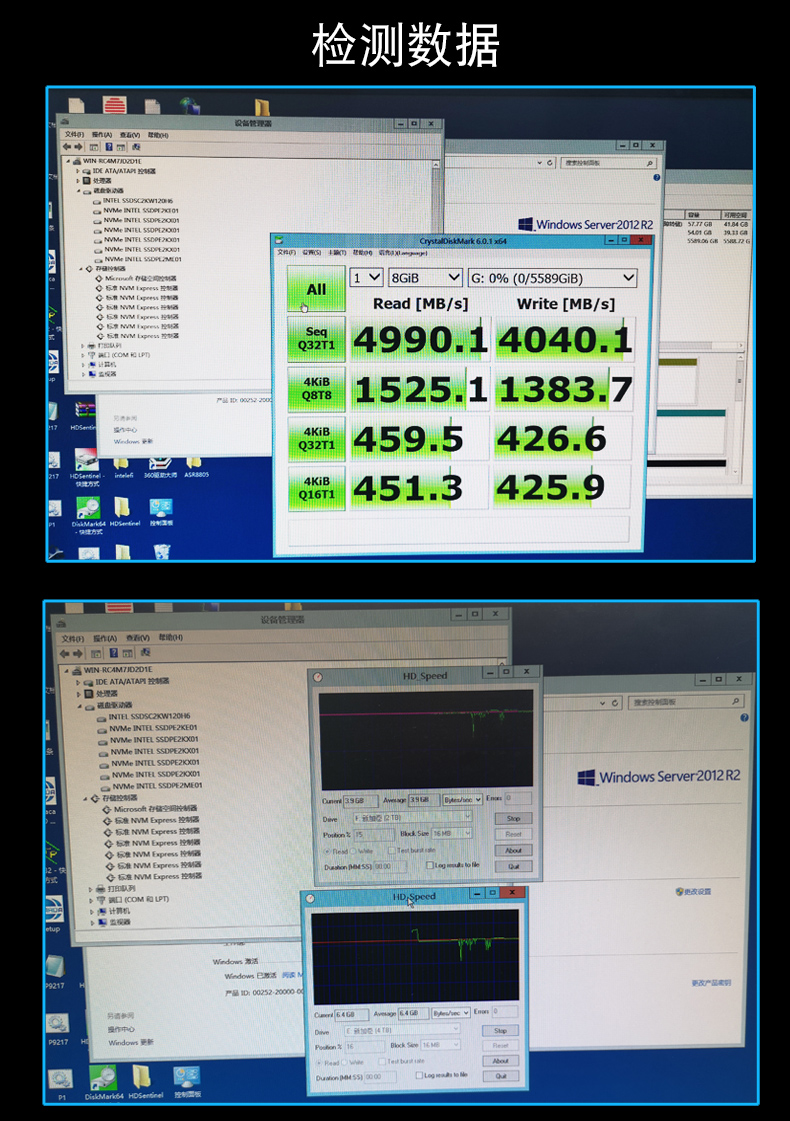Select NVMe INTEL SSDPE2KE01 in Device Manager beside HD_Speed
The height and width of the screenshot is (1121, 790).
[x=153, y=728]
